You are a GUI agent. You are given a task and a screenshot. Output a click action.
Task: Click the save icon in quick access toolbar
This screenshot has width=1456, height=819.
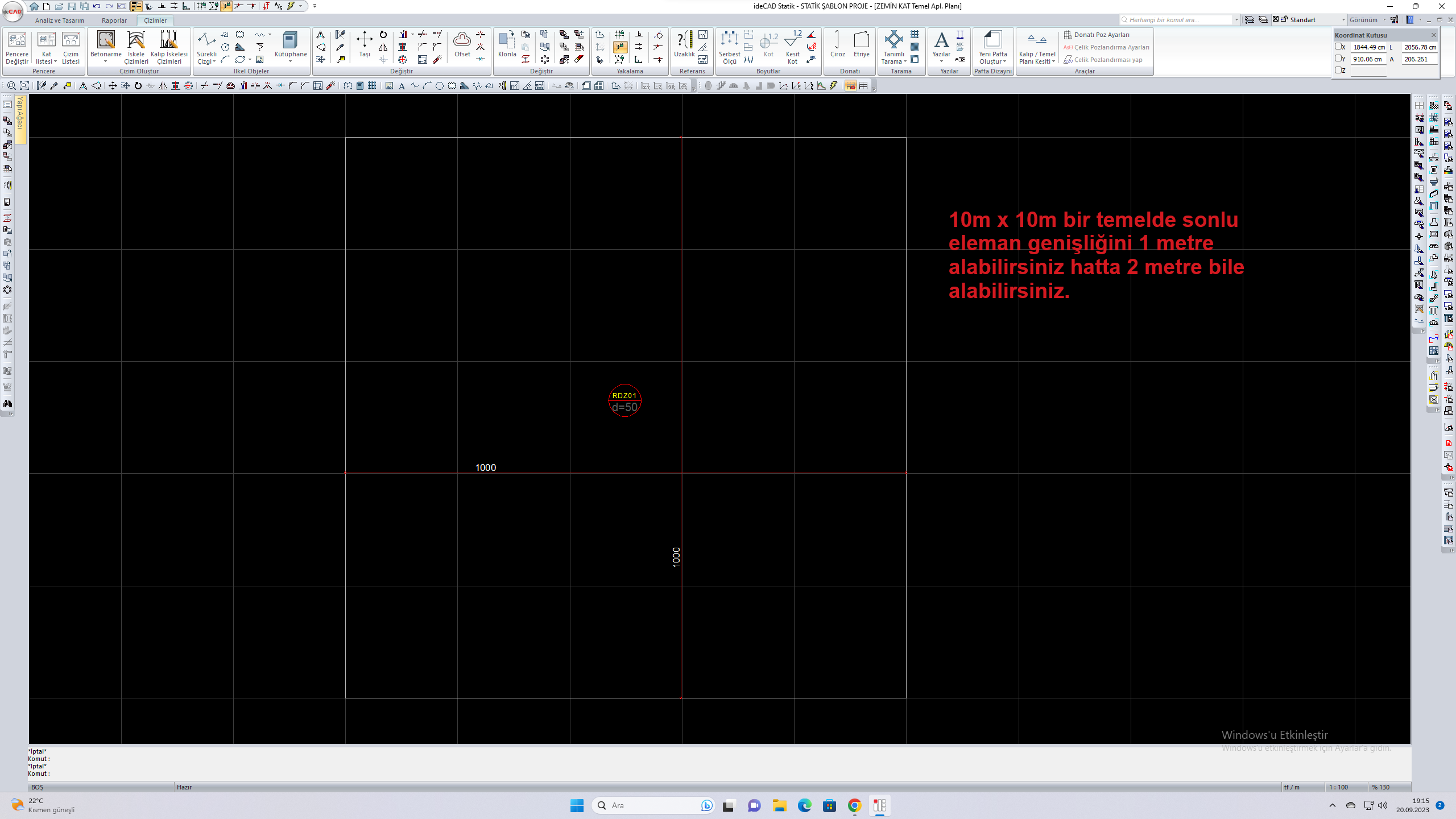pyautogui.click(x=72, y=6)
